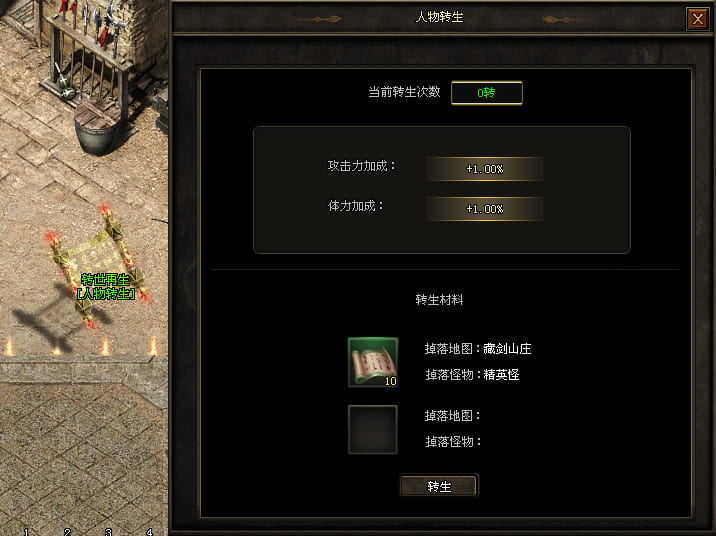Click the 转世再生 NPC scroll in the courtyard
Screen dimensions: 716x536
[x=98, y=265]
